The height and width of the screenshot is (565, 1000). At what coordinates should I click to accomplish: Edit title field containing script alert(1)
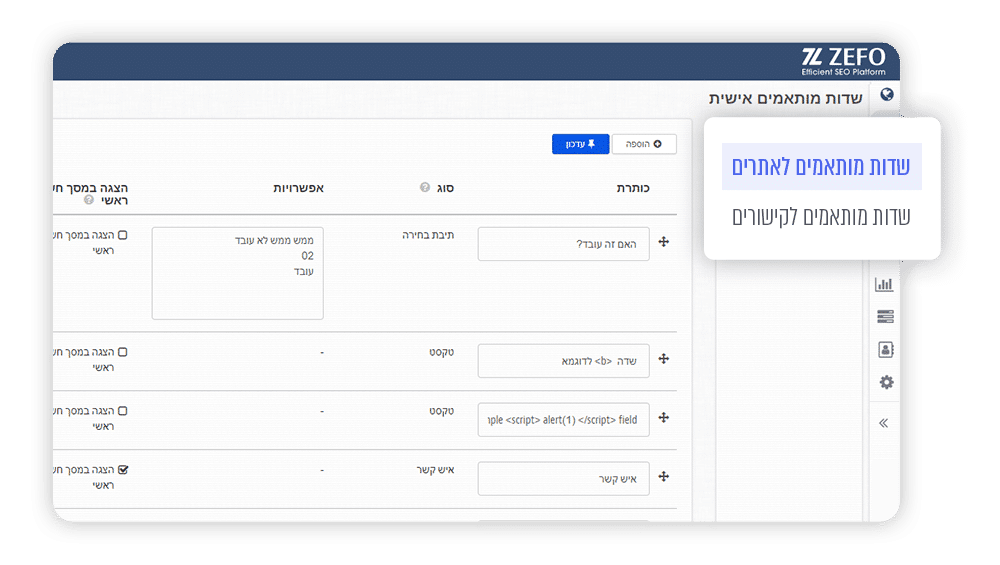pos(564,420)
